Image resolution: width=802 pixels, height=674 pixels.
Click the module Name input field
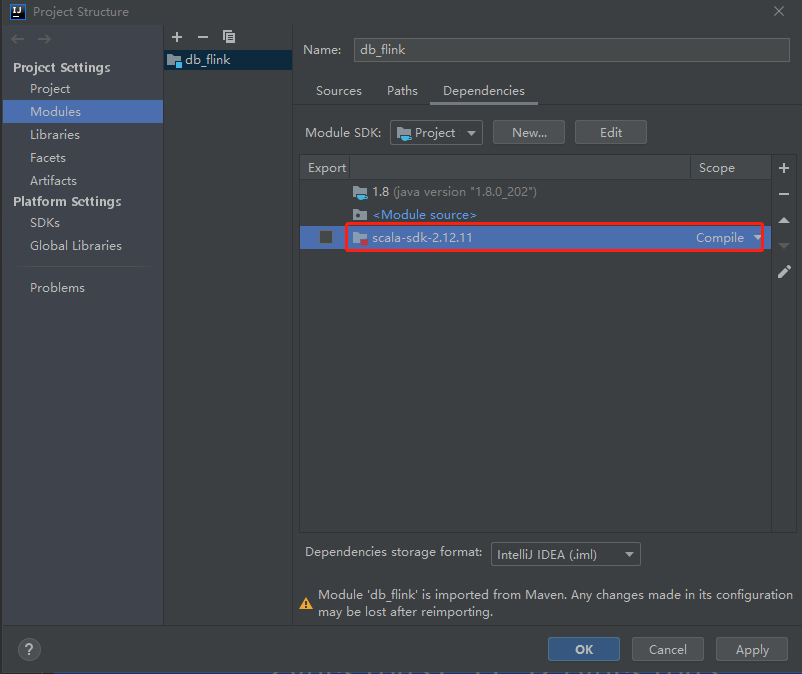pos(571,50)
